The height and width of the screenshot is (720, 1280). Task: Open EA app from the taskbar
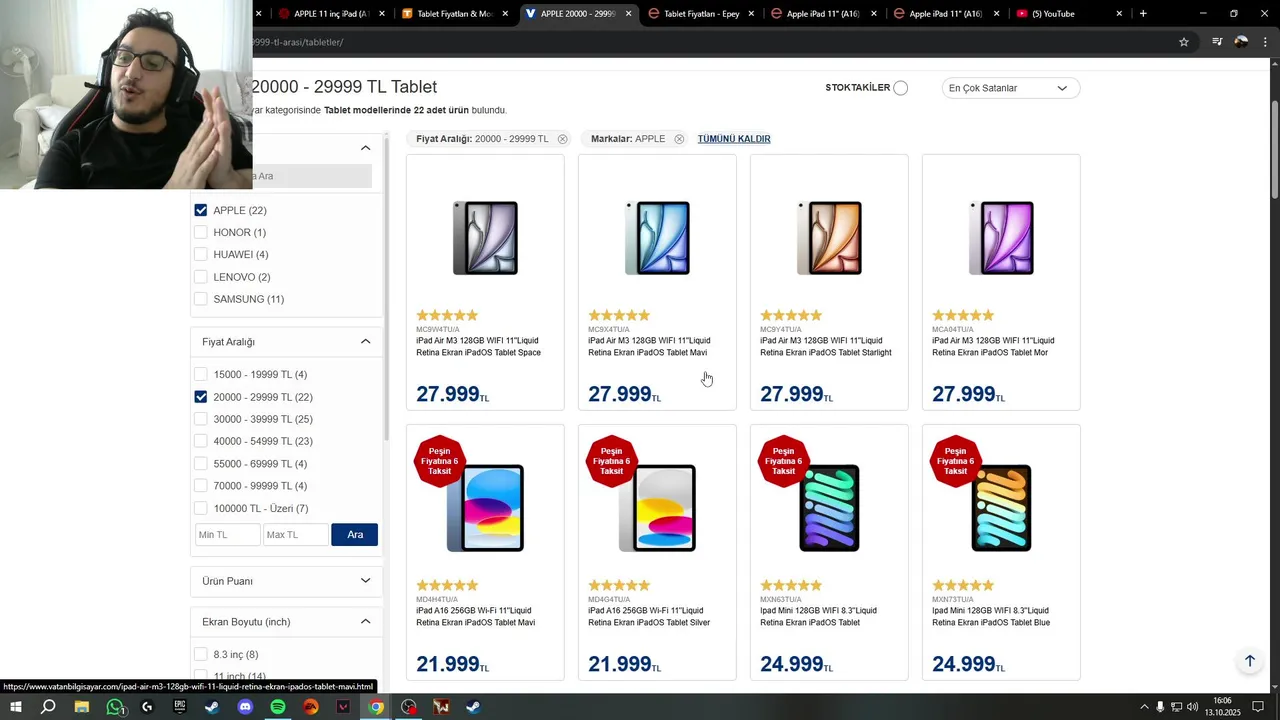tap(311, 707)
